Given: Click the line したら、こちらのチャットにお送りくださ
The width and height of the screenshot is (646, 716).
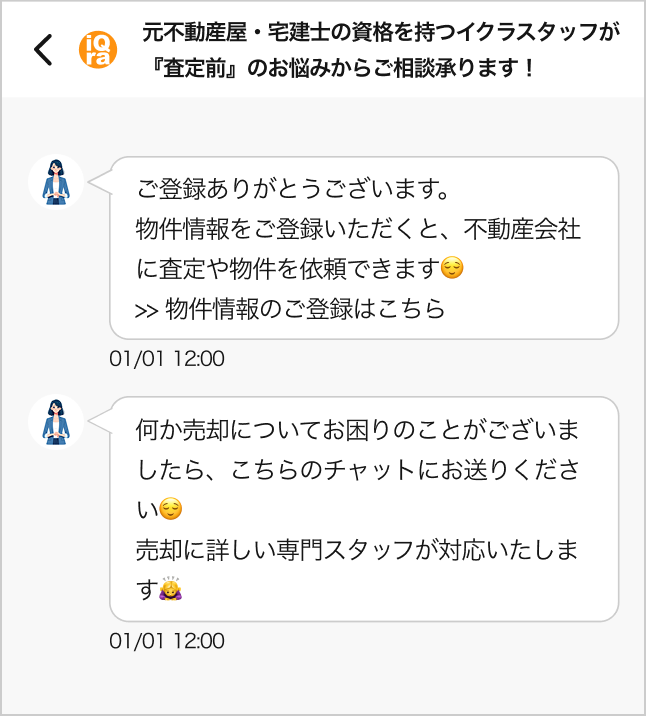Looking at the screenshot, I should 357,471.
